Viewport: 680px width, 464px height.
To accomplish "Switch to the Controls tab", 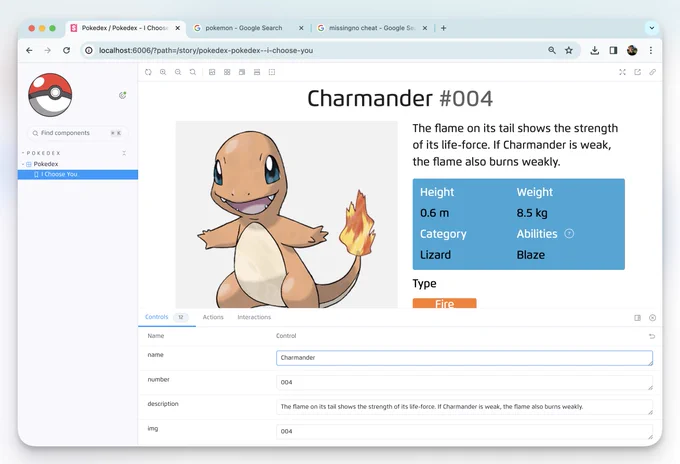I will tap(157, 317).
